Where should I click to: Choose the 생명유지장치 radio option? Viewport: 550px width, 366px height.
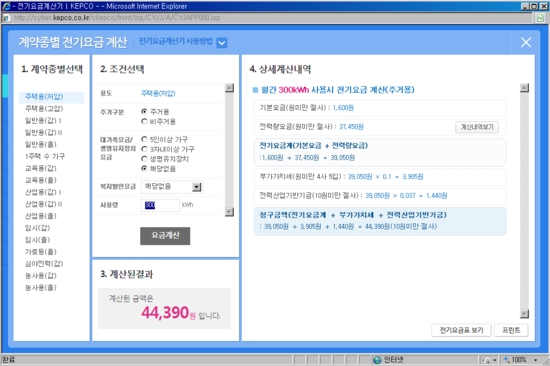coord(144,159)
